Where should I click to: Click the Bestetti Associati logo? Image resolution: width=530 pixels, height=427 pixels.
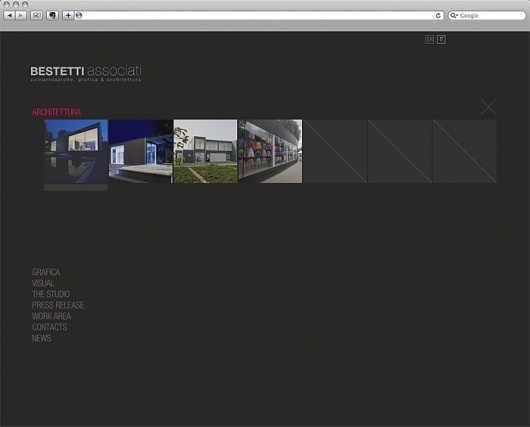tap(86, 73)
